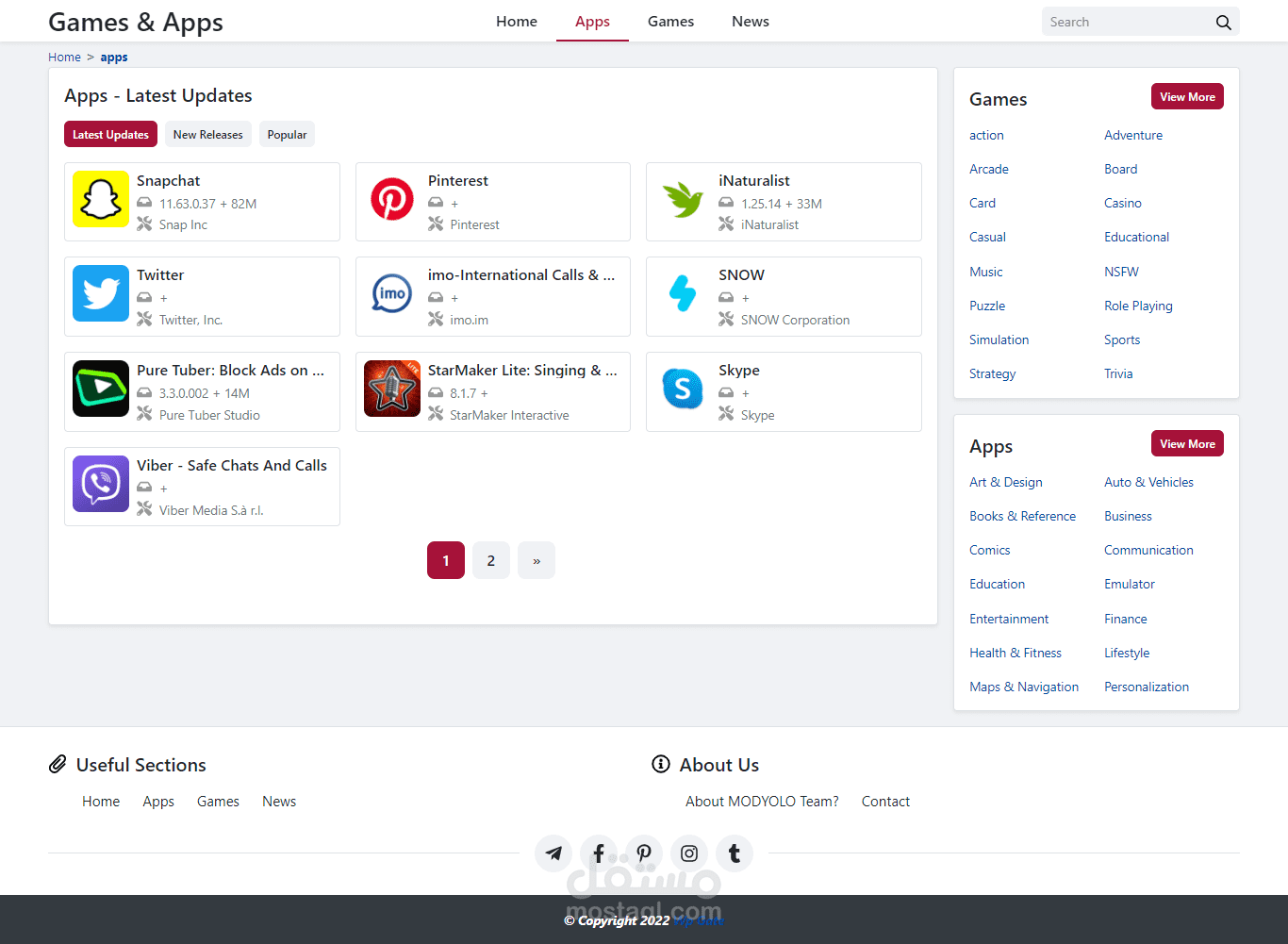Click the next page double-arrow button
The width and height of the screenshot is (1288, 944).
tap(537, 560)
